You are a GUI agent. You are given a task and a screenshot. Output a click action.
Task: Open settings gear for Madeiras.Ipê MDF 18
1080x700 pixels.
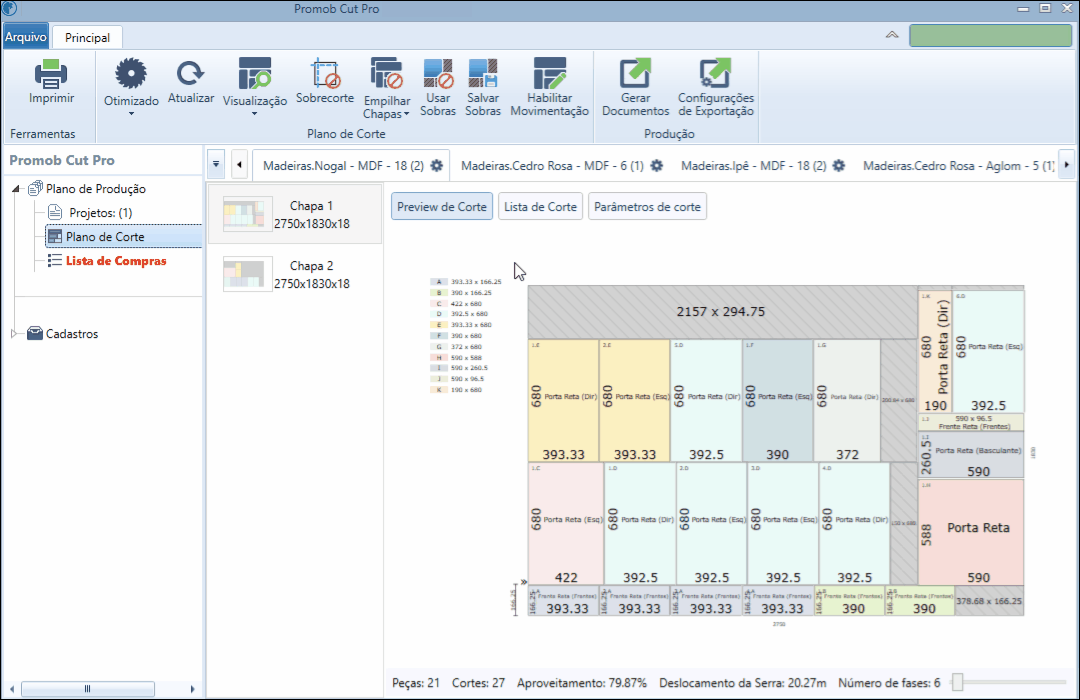(838, 165)
